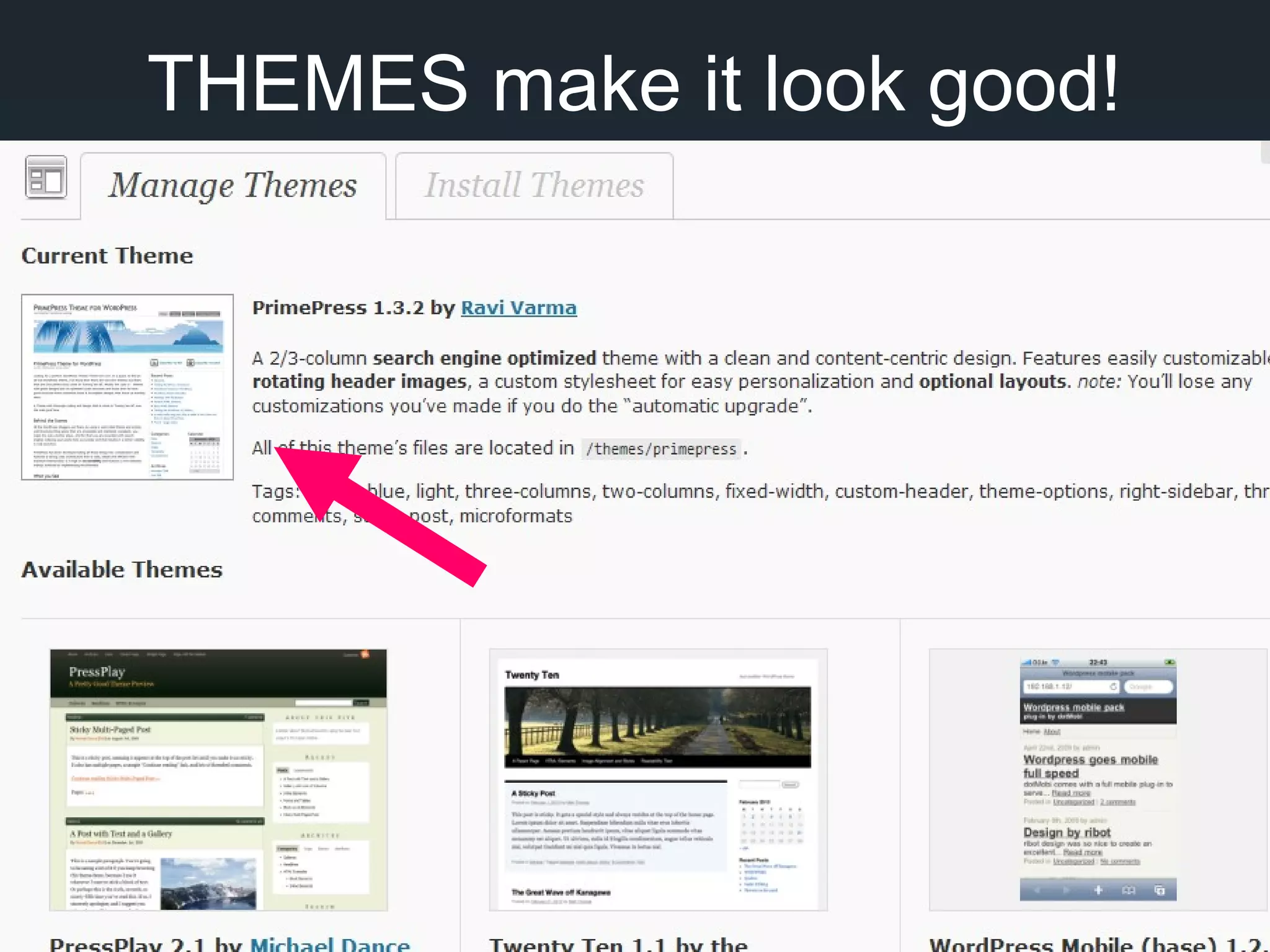
Task: Click the Current Theme heading
Action: (x=107, y=256)
